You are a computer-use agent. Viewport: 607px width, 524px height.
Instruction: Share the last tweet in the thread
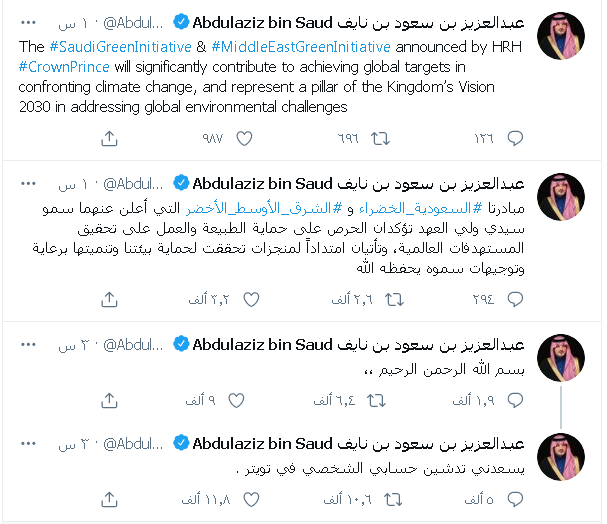pyautogui.click(x=110, y=497)
